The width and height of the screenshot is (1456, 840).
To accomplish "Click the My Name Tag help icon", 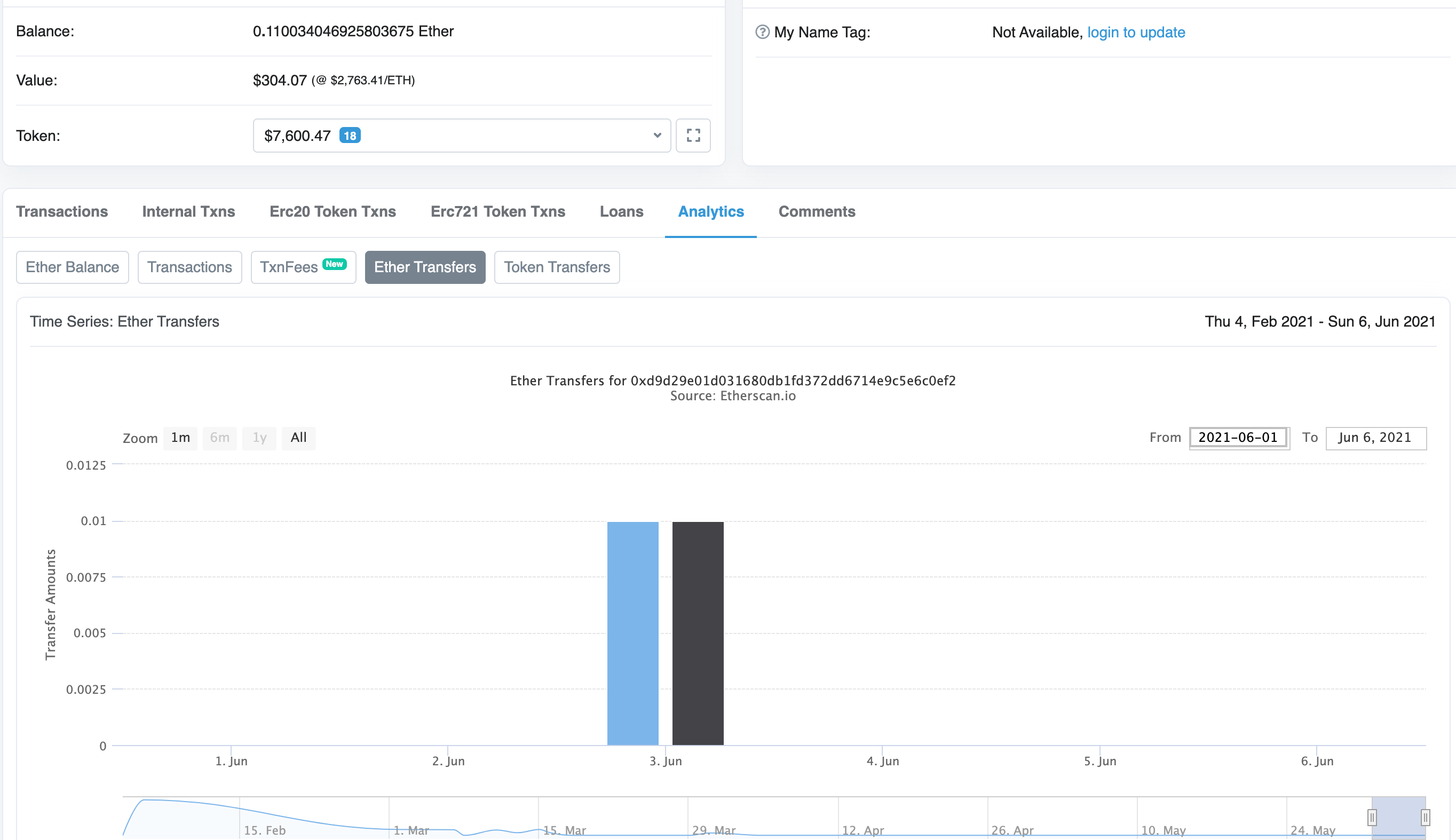I will pyautogui.click(x=762, y=33).
